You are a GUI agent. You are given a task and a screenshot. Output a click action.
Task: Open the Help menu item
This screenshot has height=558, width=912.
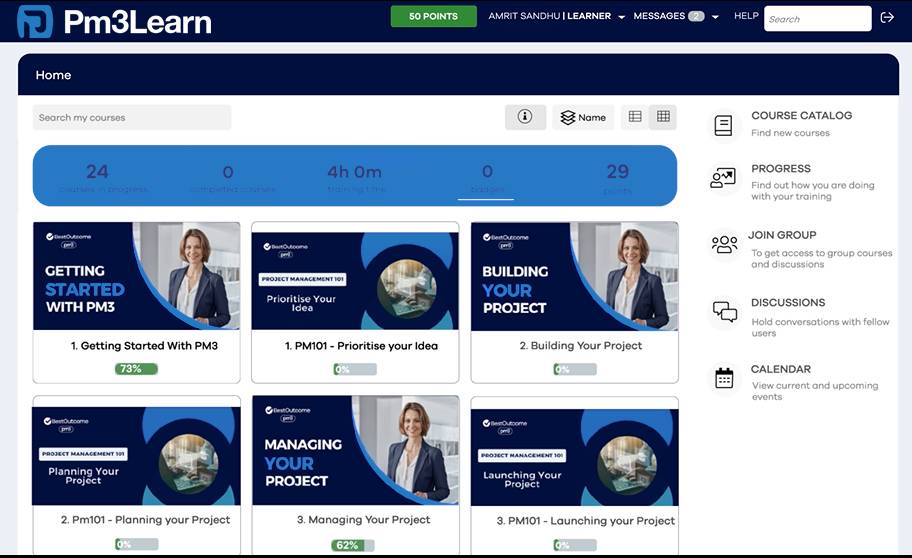(x=746, y=16)
